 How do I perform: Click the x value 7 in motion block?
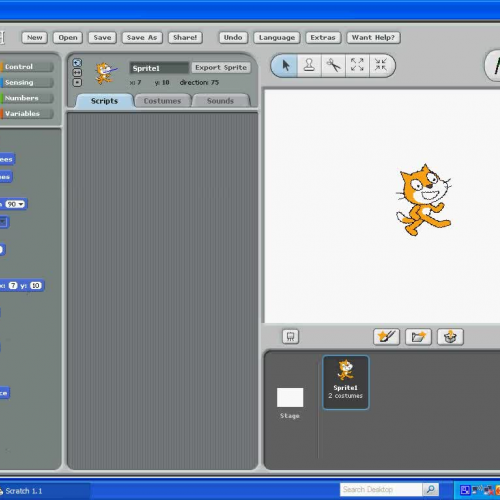[x=13, y=286]
